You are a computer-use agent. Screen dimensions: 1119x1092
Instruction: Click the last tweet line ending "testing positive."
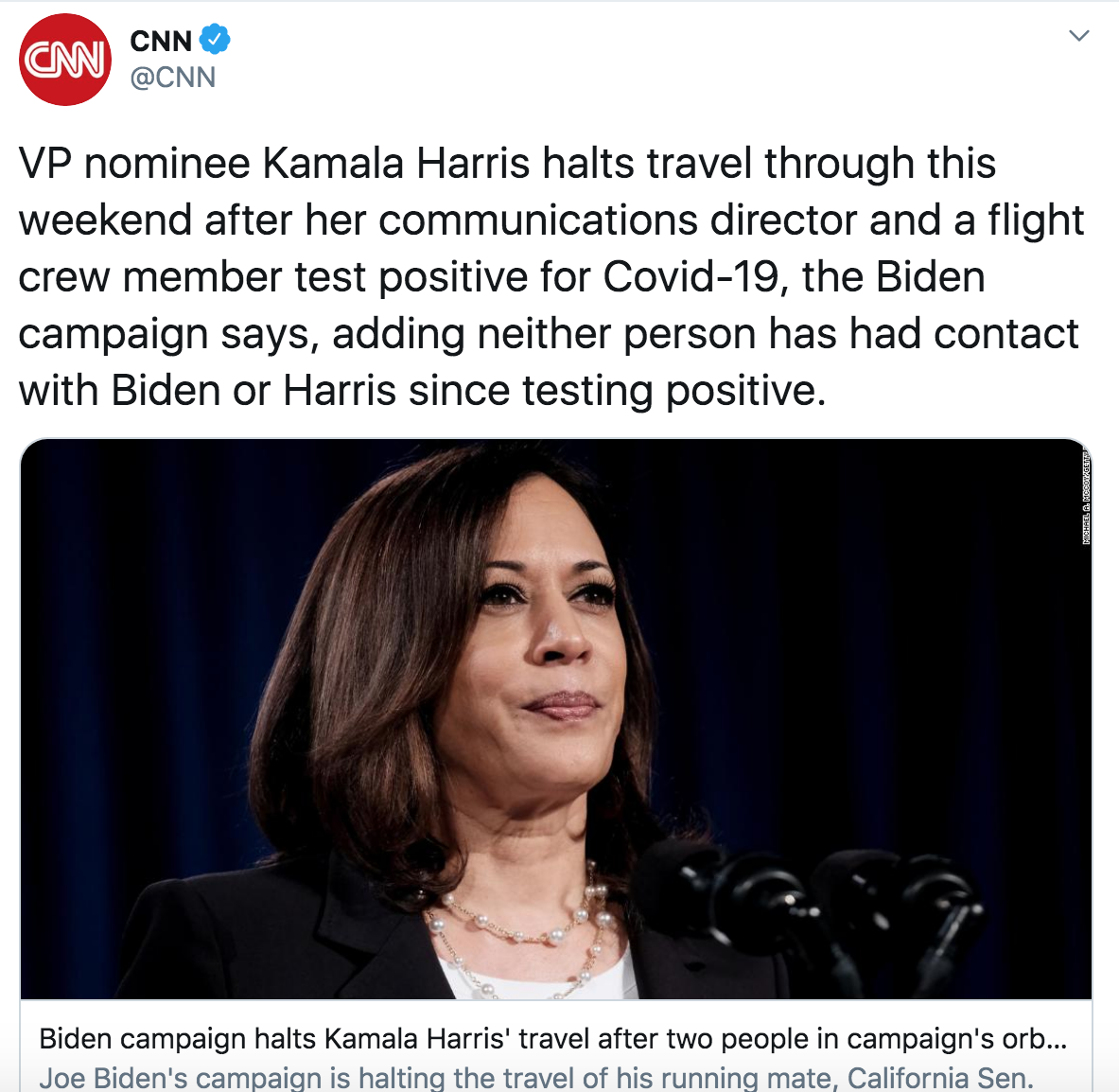pos(422,391)
